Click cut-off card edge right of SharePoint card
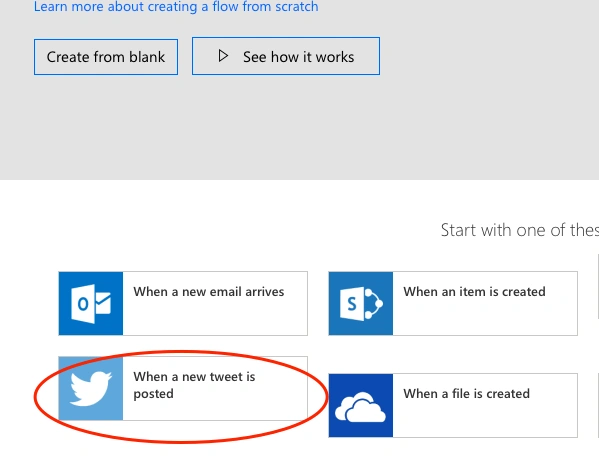 [598, 286]
